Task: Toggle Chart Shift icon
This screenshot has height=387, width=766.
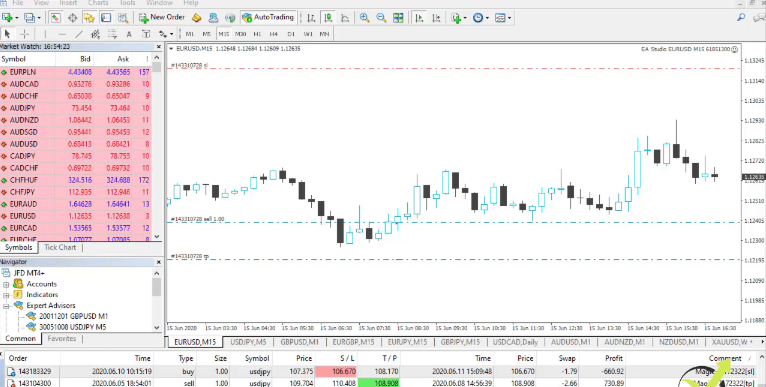Action: pos(436,18)
